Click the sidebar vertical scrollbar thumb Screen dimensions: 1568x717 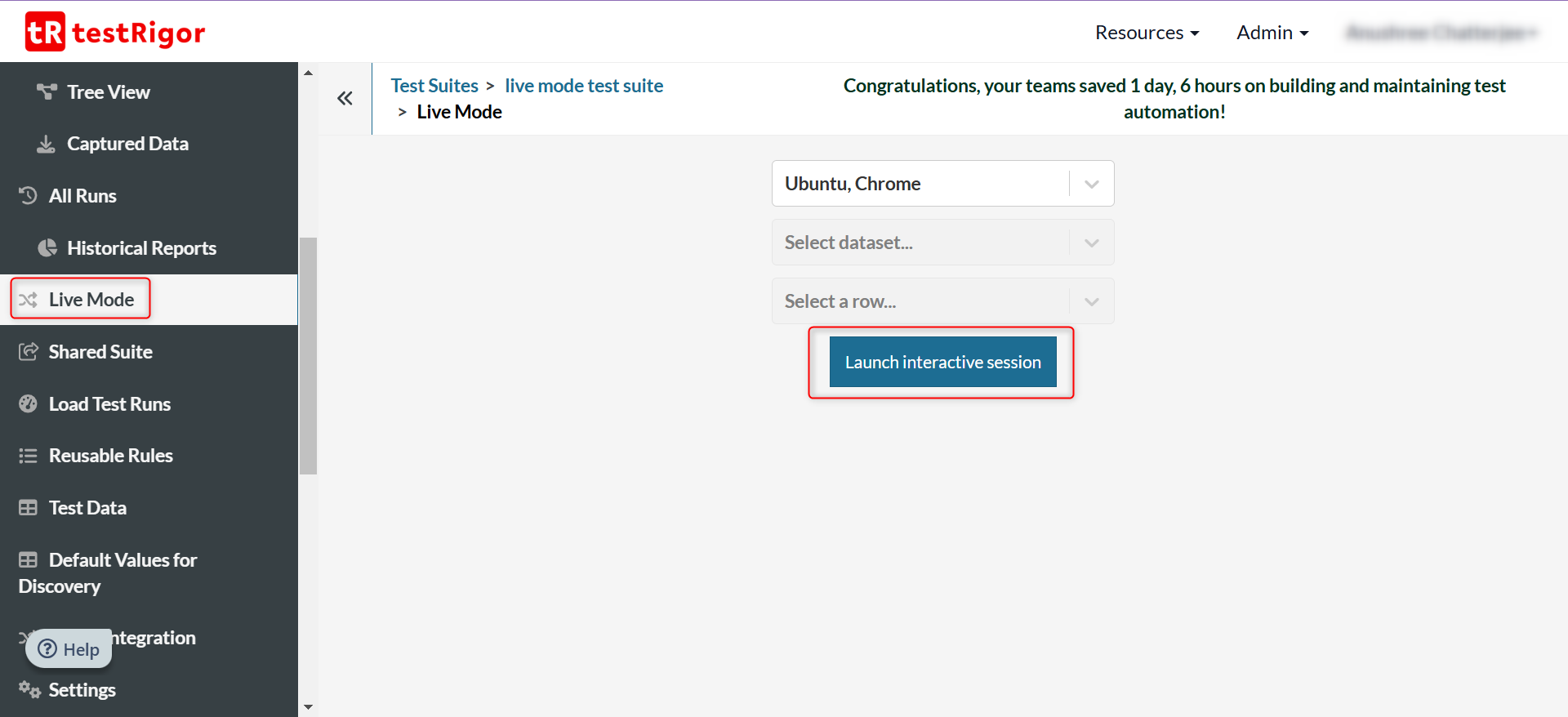tap(308, 355)
